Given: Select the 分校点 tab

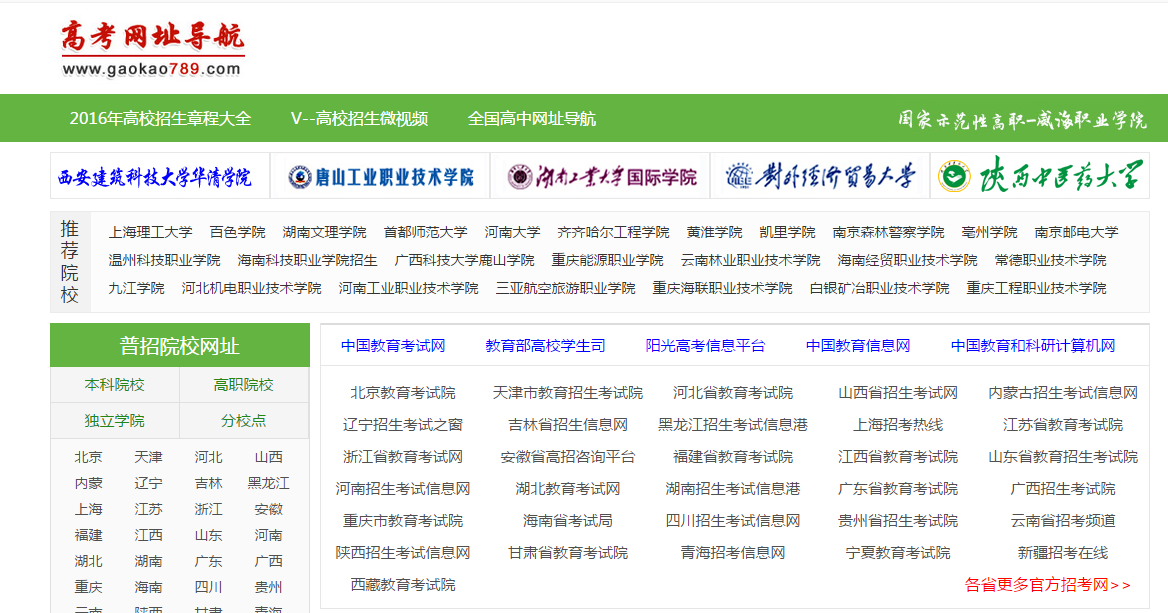Looking at the screenshot, I should click(x=244, y=421).
